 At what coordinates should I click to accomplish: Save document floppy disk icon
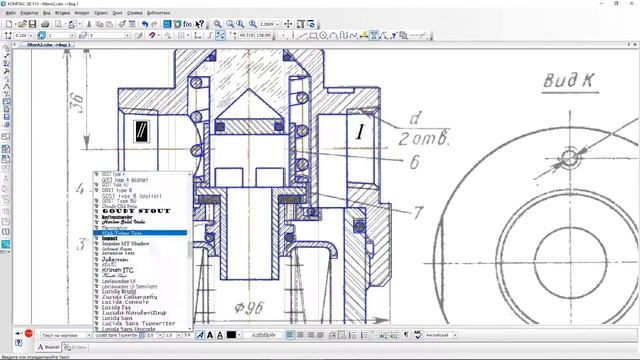point(32,24)
